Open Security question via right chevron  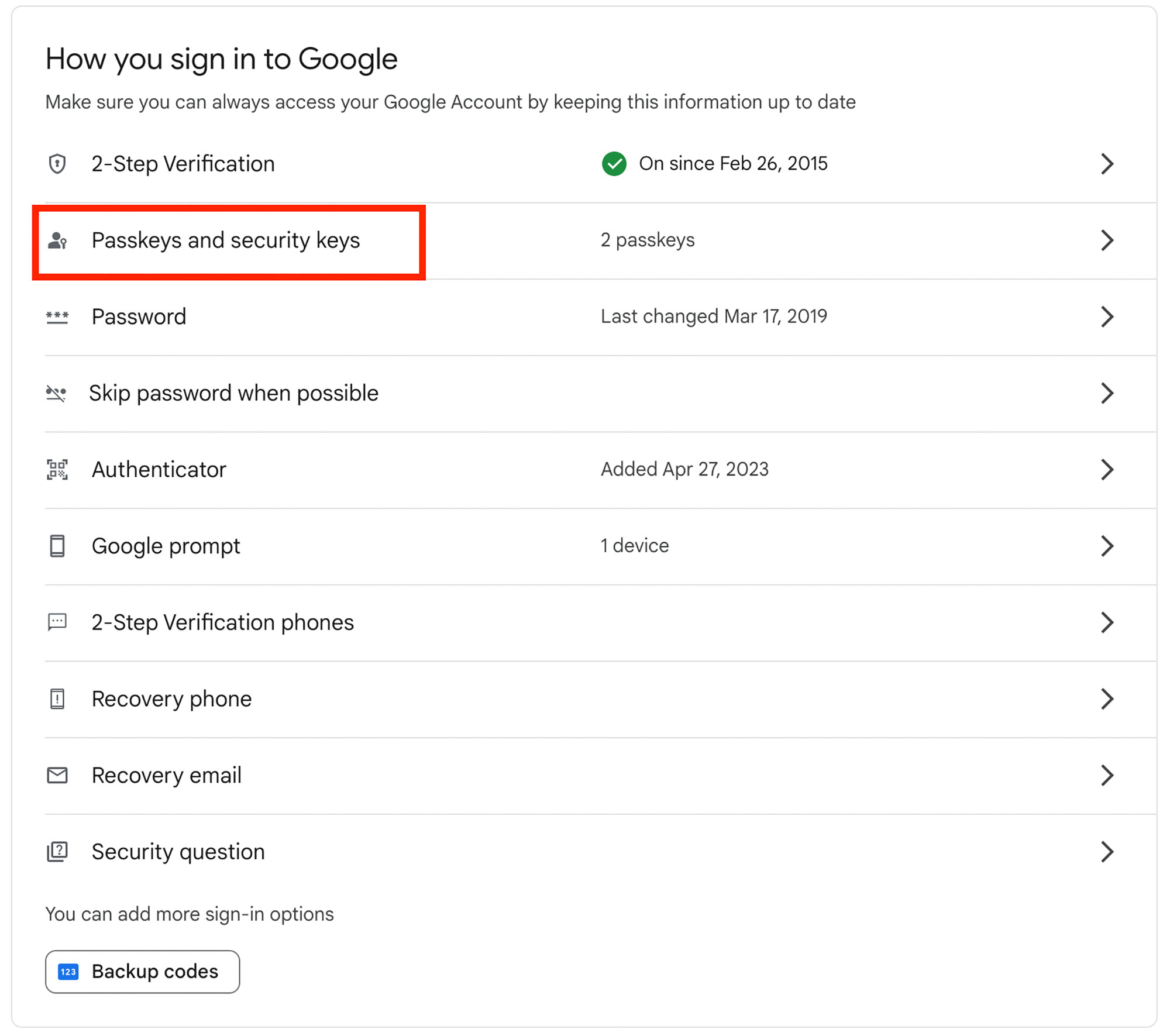pos(1106,852)
